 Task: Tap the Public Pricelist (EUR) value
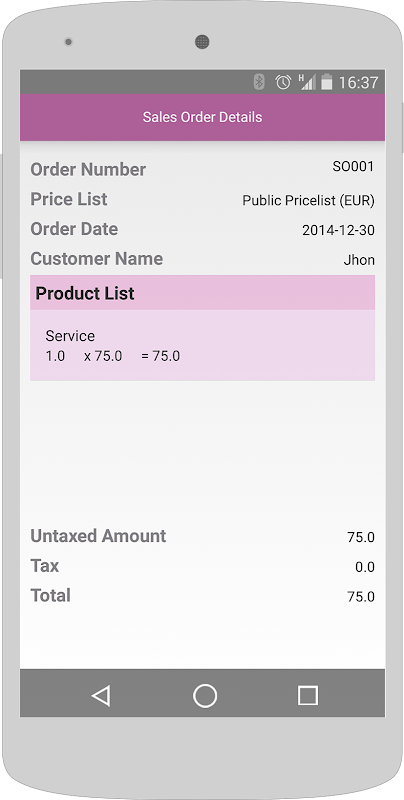pos(309,201)
